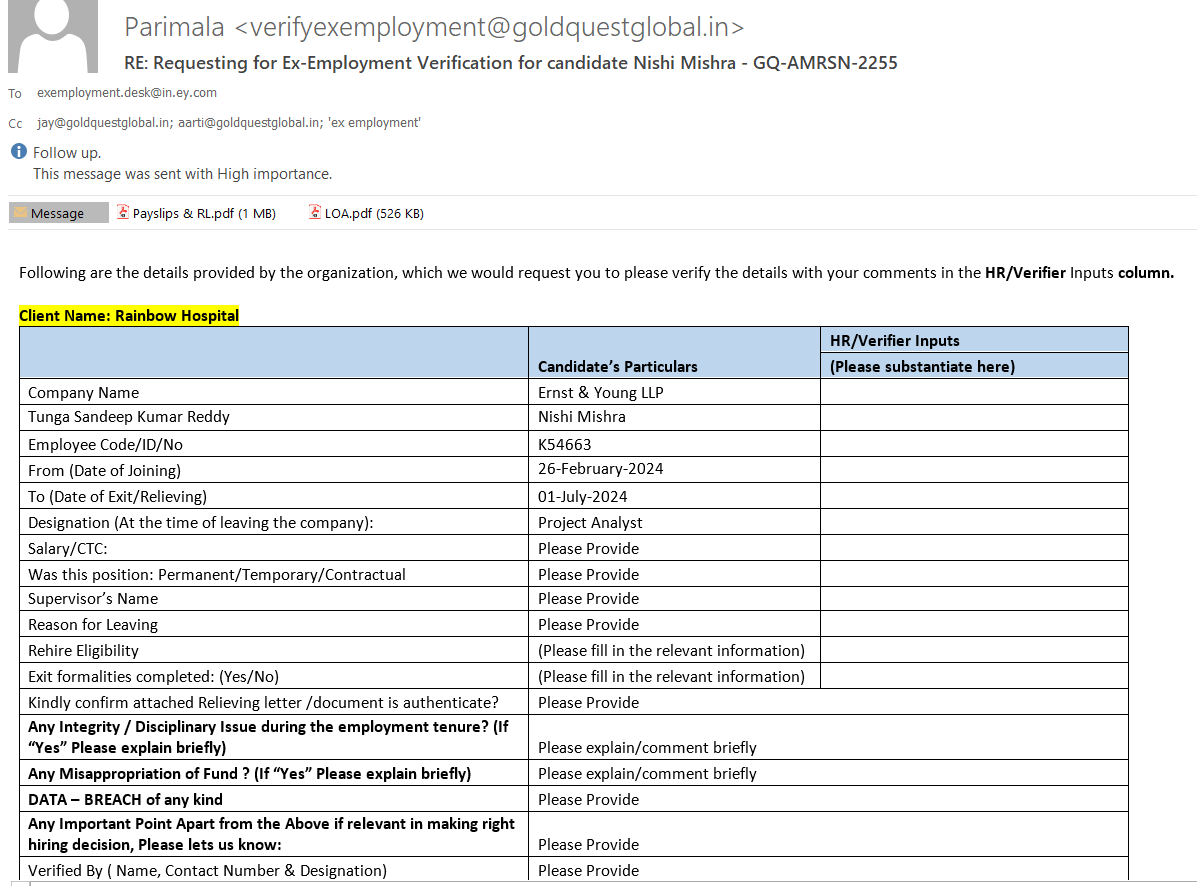This screenshot has height=886, width=1197.
Task: Click the blue Follow up info icon
Action: [18, 152]
